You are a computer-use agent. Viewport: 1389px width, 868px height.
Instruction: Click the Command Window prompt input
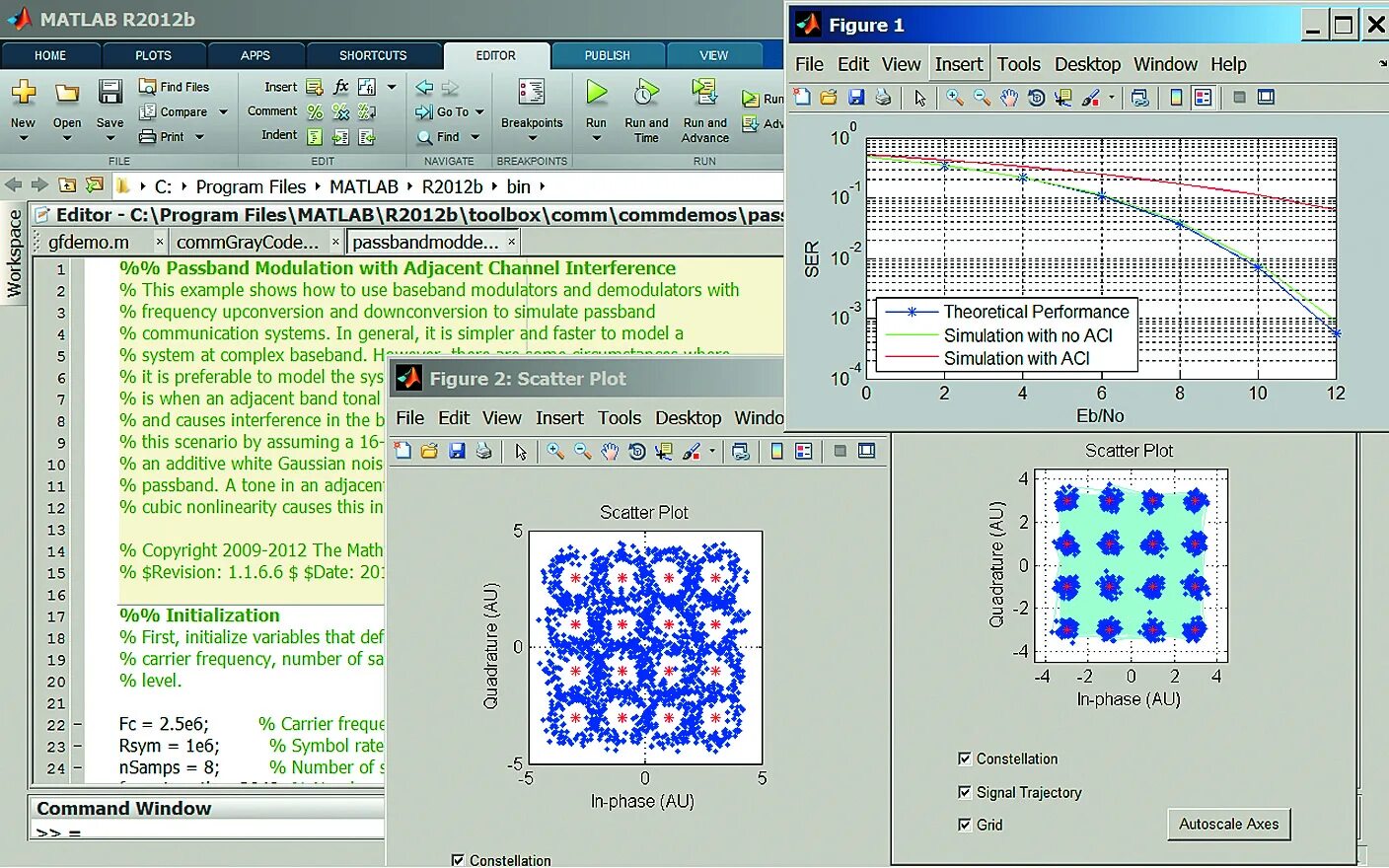pos(209,832)
